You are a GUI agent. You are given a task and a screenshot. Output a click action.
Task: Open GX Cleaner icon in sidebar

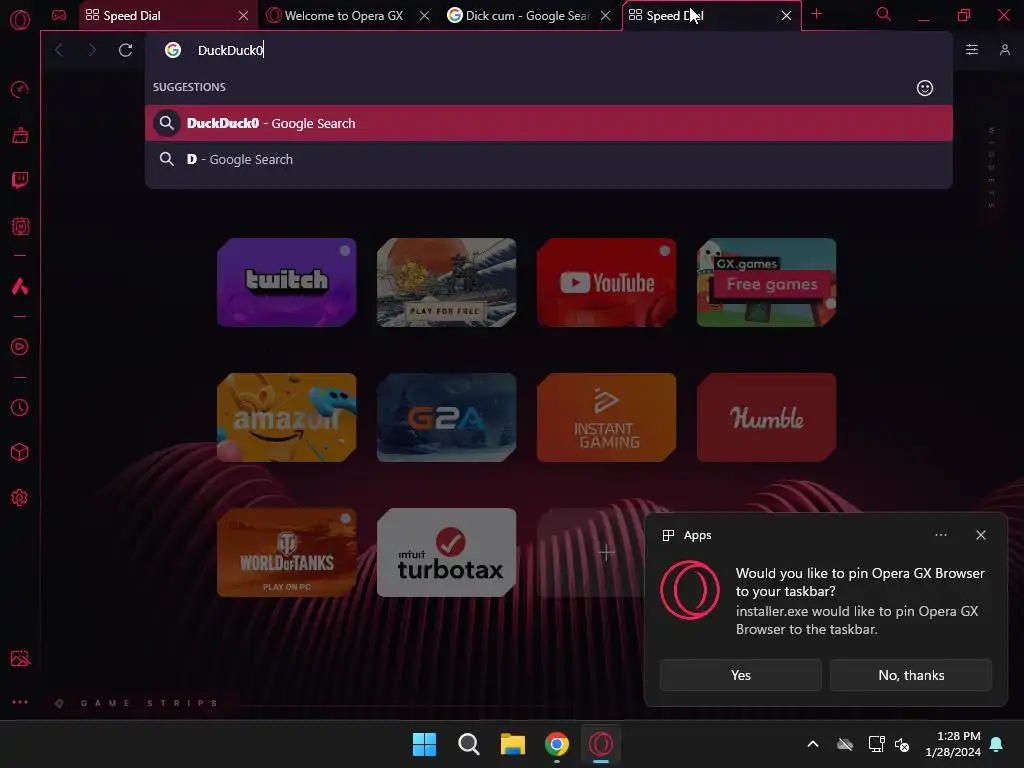click(20, 135)
